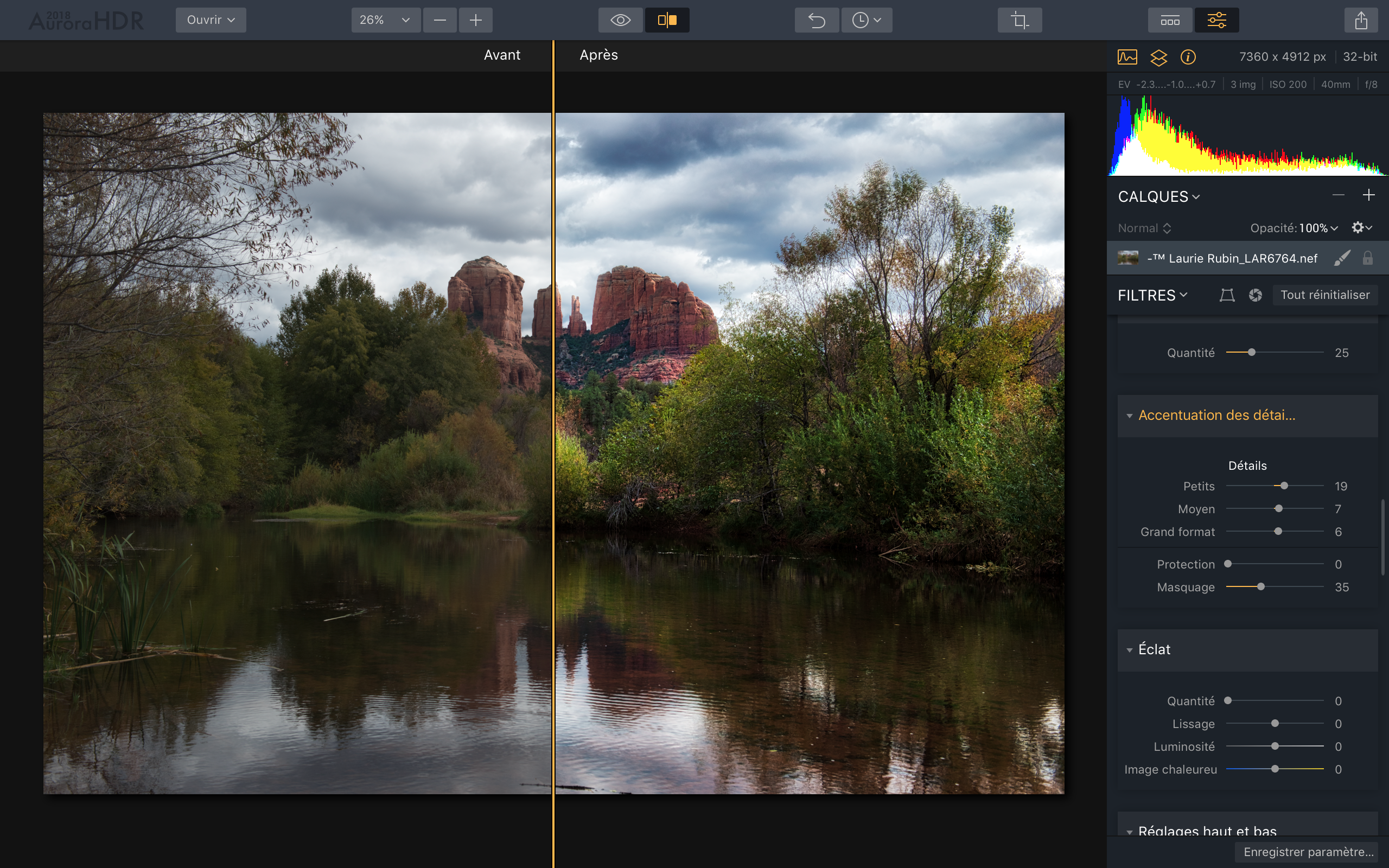Image resolution: width=1389 pixels, height=868 pixels.
Task: Show the histogram panel icon
Action: 1127,57
